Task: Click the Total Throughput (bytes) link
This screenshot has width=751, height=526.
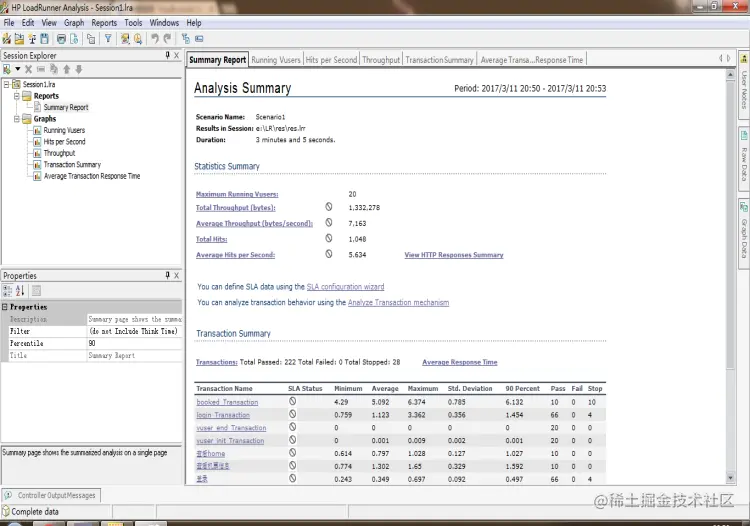Action: click(x=236, y=207)
